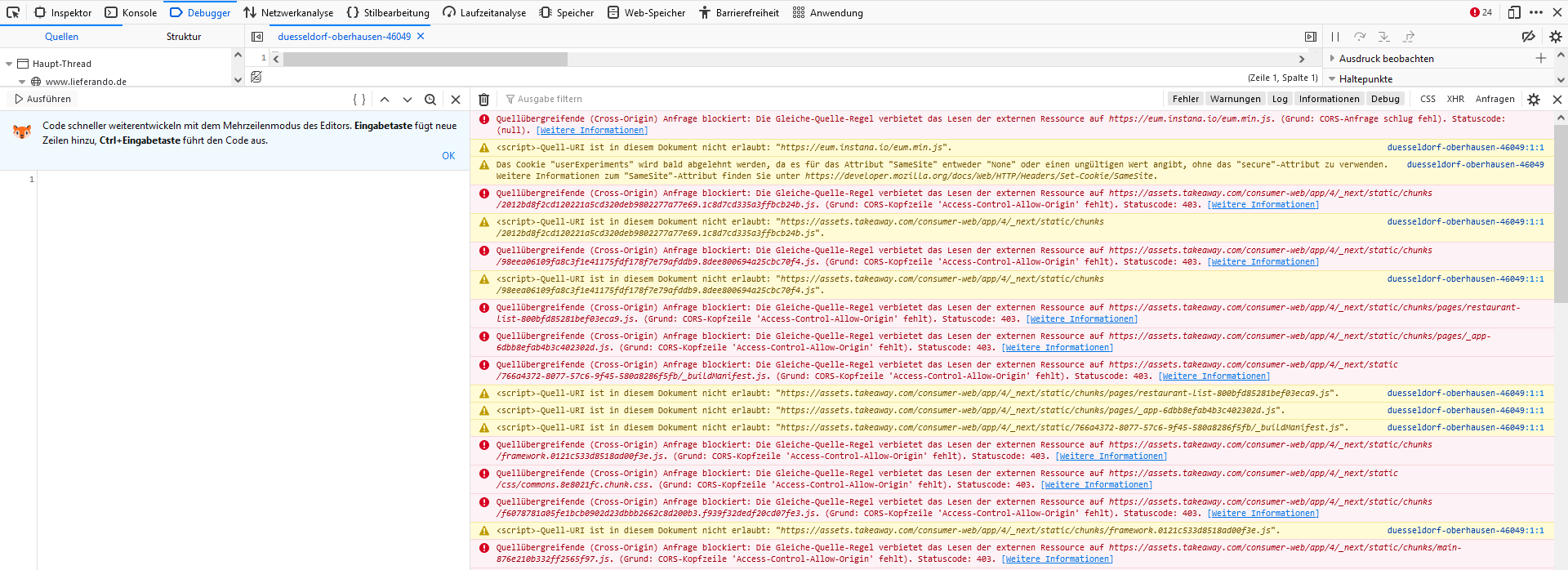Click the red error count badge 24

pos(1481,12)
